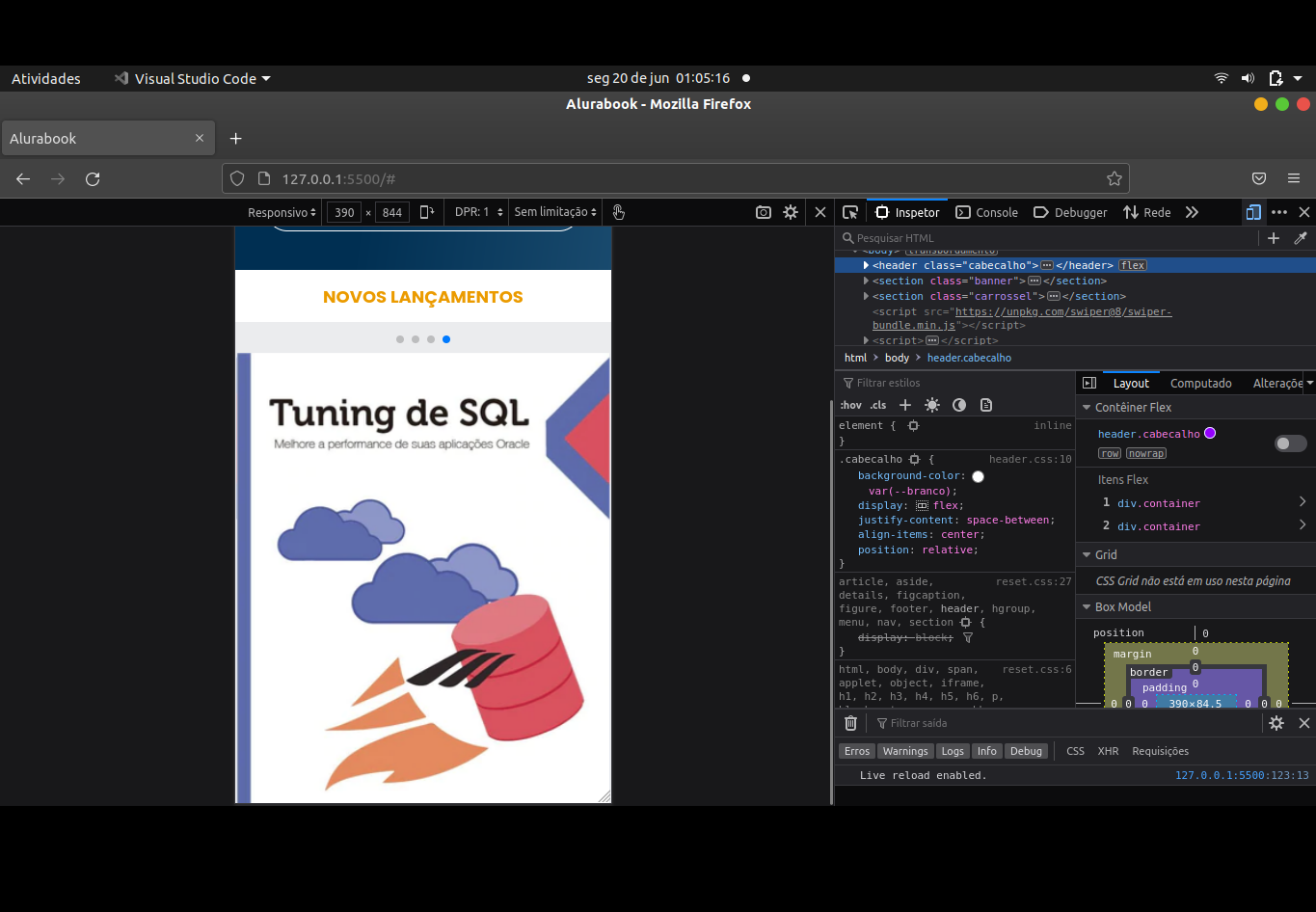
Task: Toggle Responsive Design Mode icon in DevTools toolbar
Action: [1253, 212]
